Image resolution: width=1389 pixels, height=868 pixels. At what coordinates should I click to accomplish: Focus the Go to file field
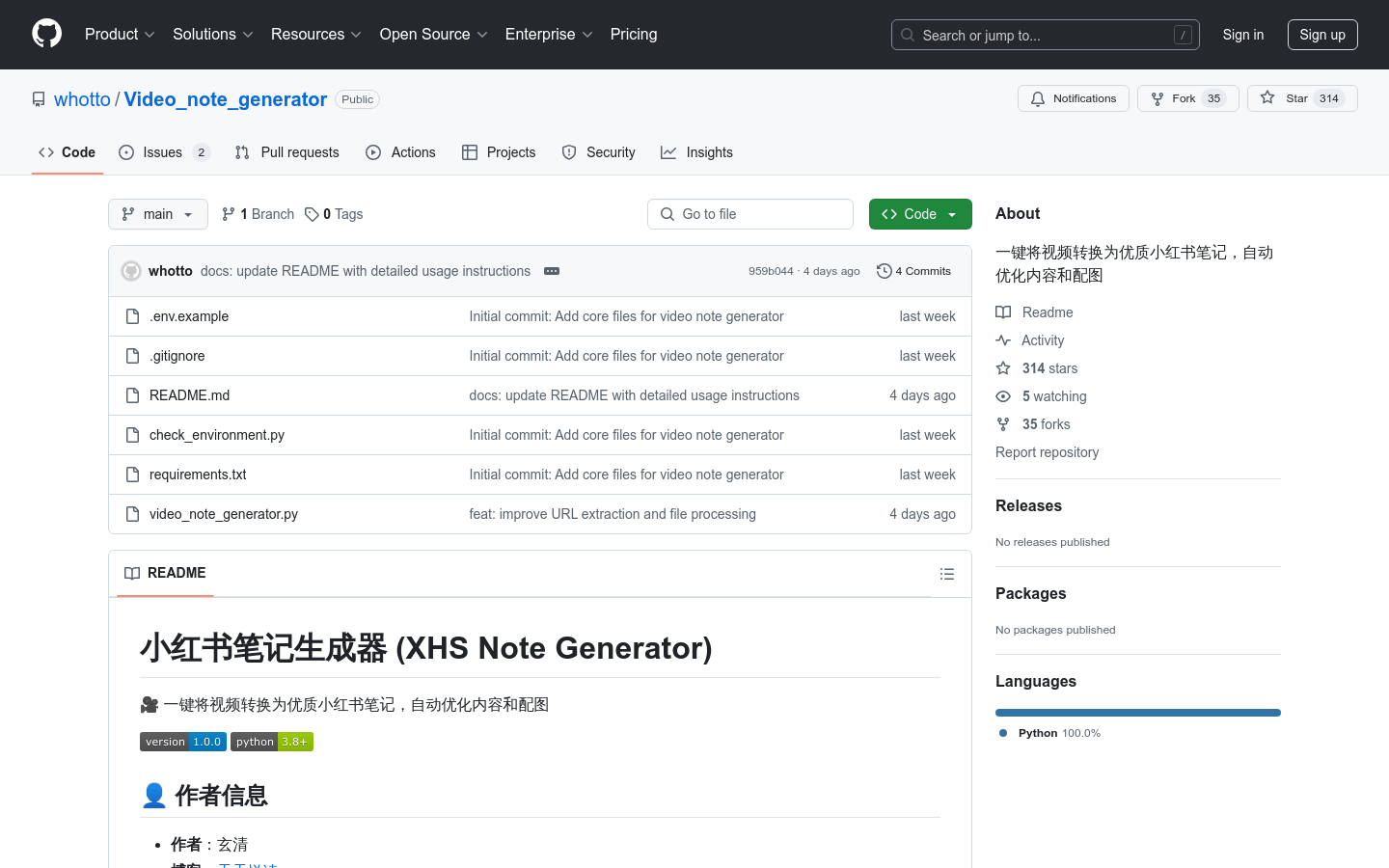point(750,214)
